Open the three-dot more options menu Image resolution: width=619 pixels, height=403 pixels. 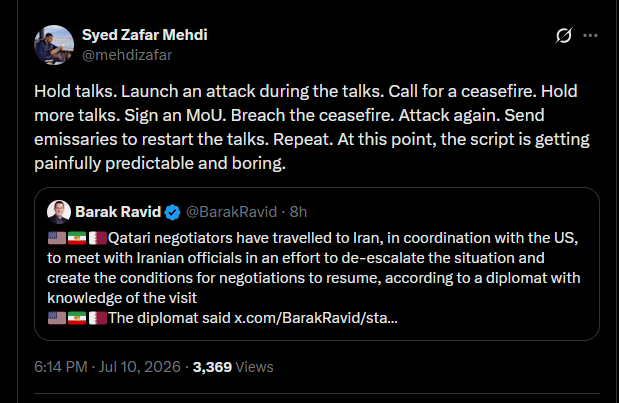590,36
